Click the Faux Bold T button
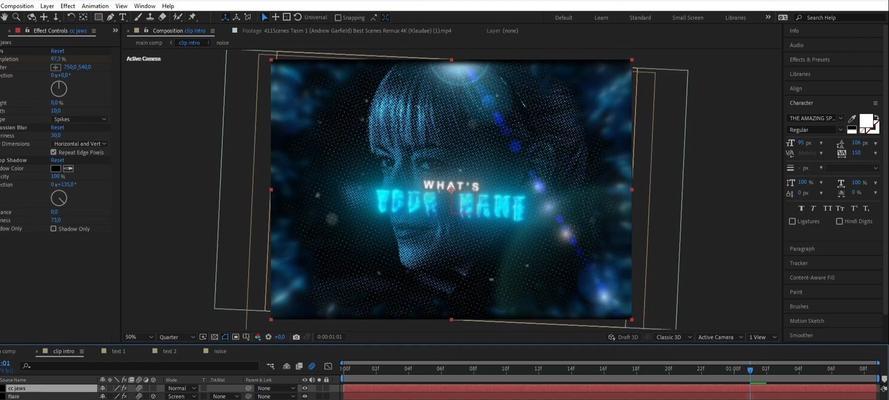 (x=802, y=208)
